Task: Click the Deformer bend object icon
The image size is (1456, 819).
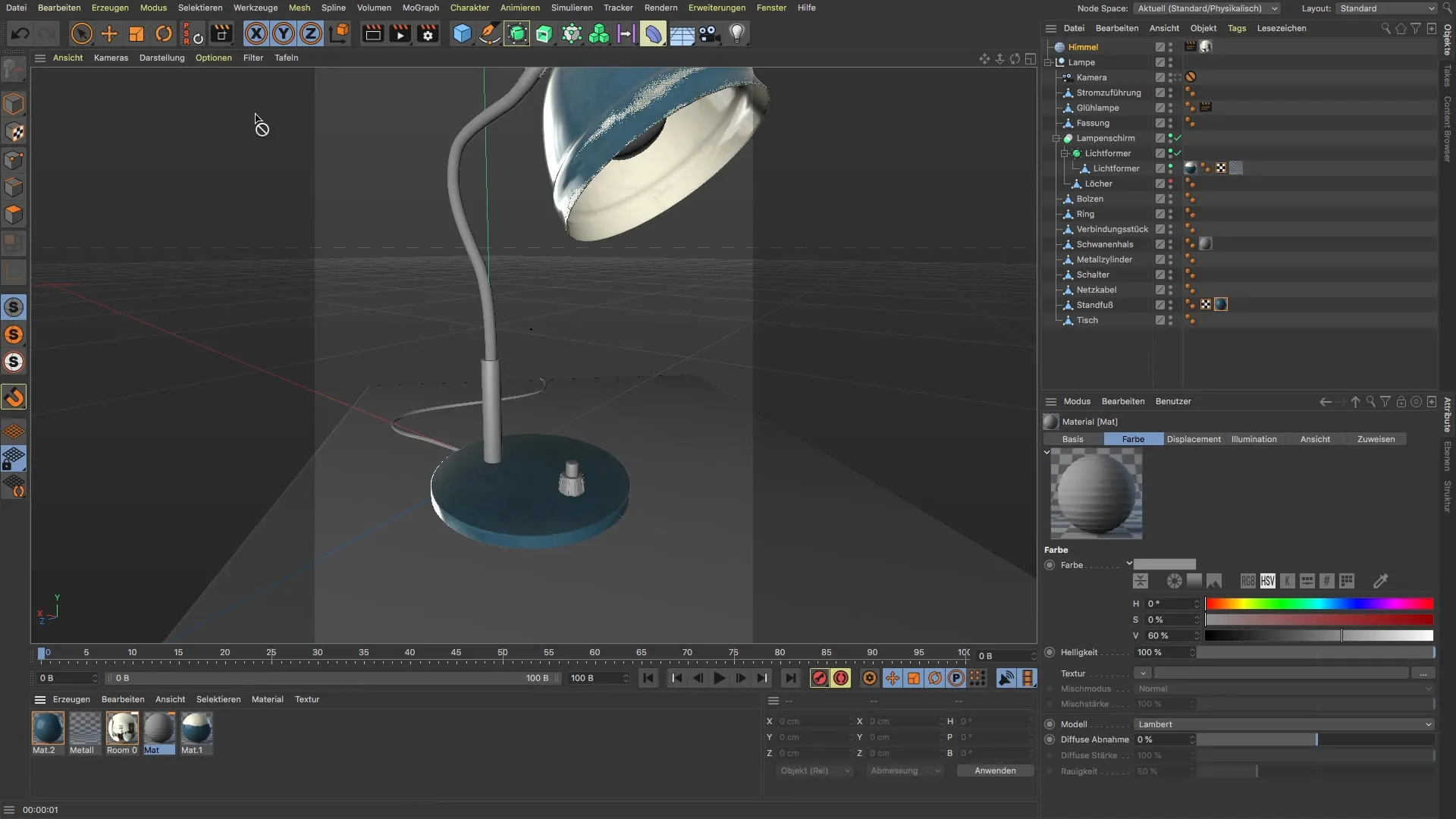Action: (653, 33)
